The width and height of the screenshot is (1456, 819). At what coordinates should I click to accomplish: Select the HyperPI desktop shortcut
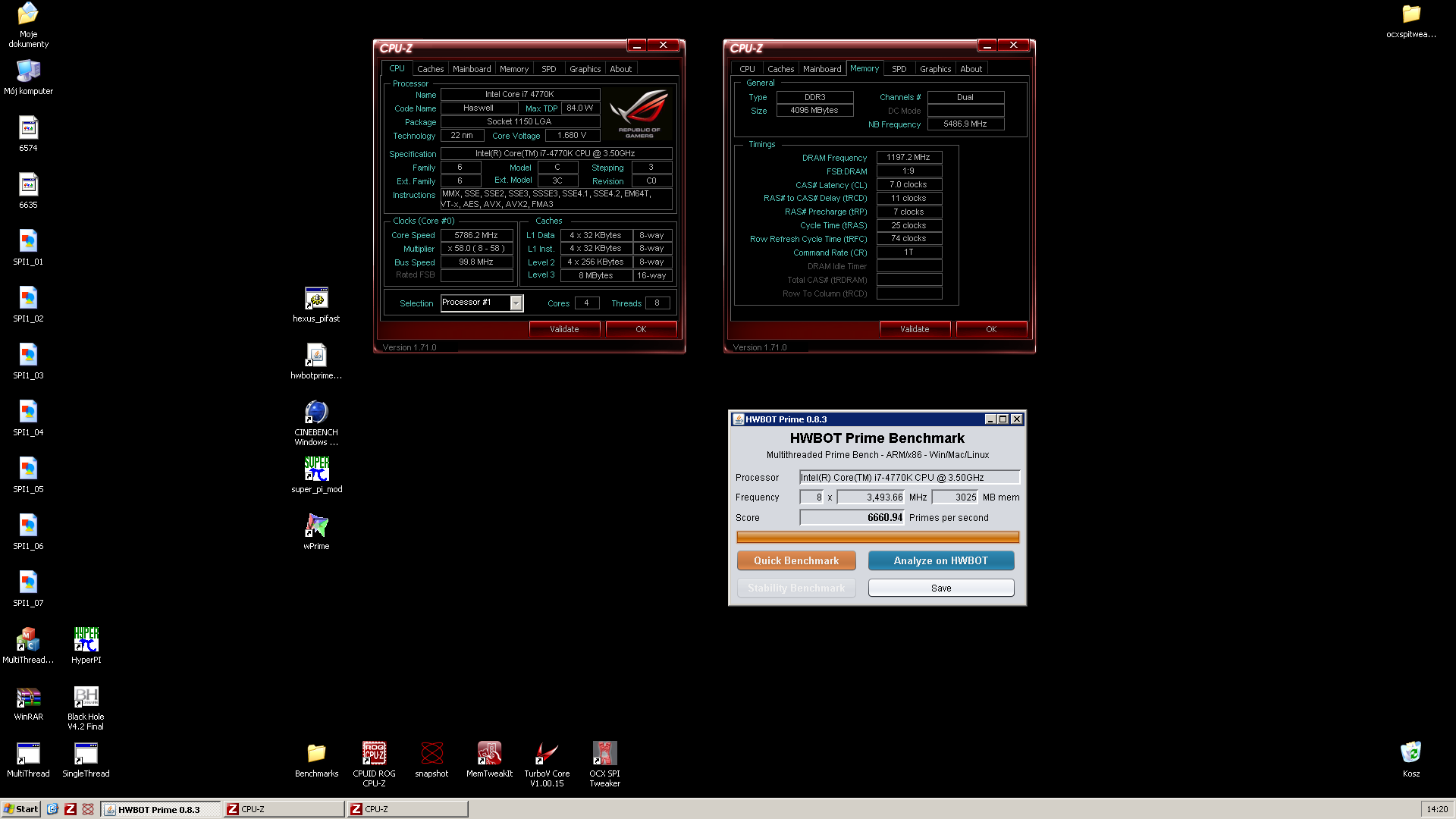pos(86,646)
